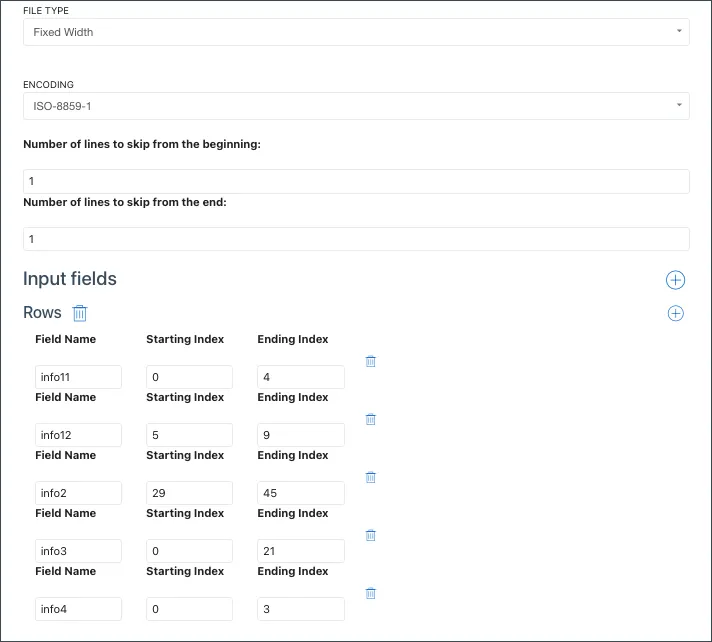Screen dimensions: 712x642
Task: Edit the info4 field name
Action: pos(78,609)
